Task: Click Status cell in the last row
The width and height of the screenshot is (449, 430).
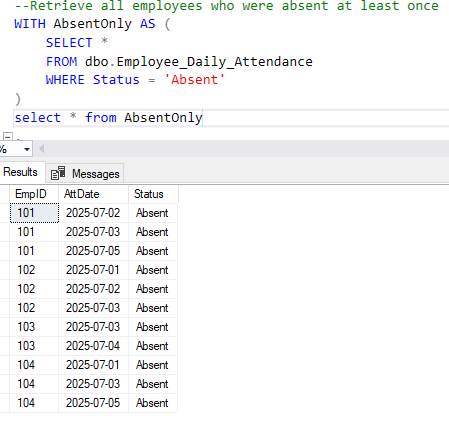Action: click(153, 403)
